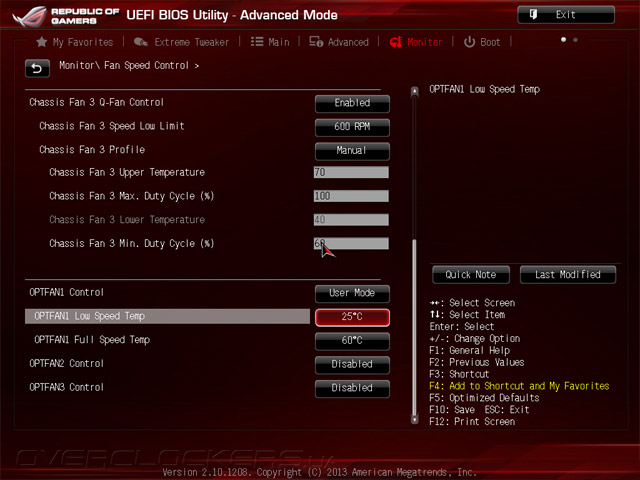Open OPTFAN3 Control Disabled dropdown

coord(352,388)
